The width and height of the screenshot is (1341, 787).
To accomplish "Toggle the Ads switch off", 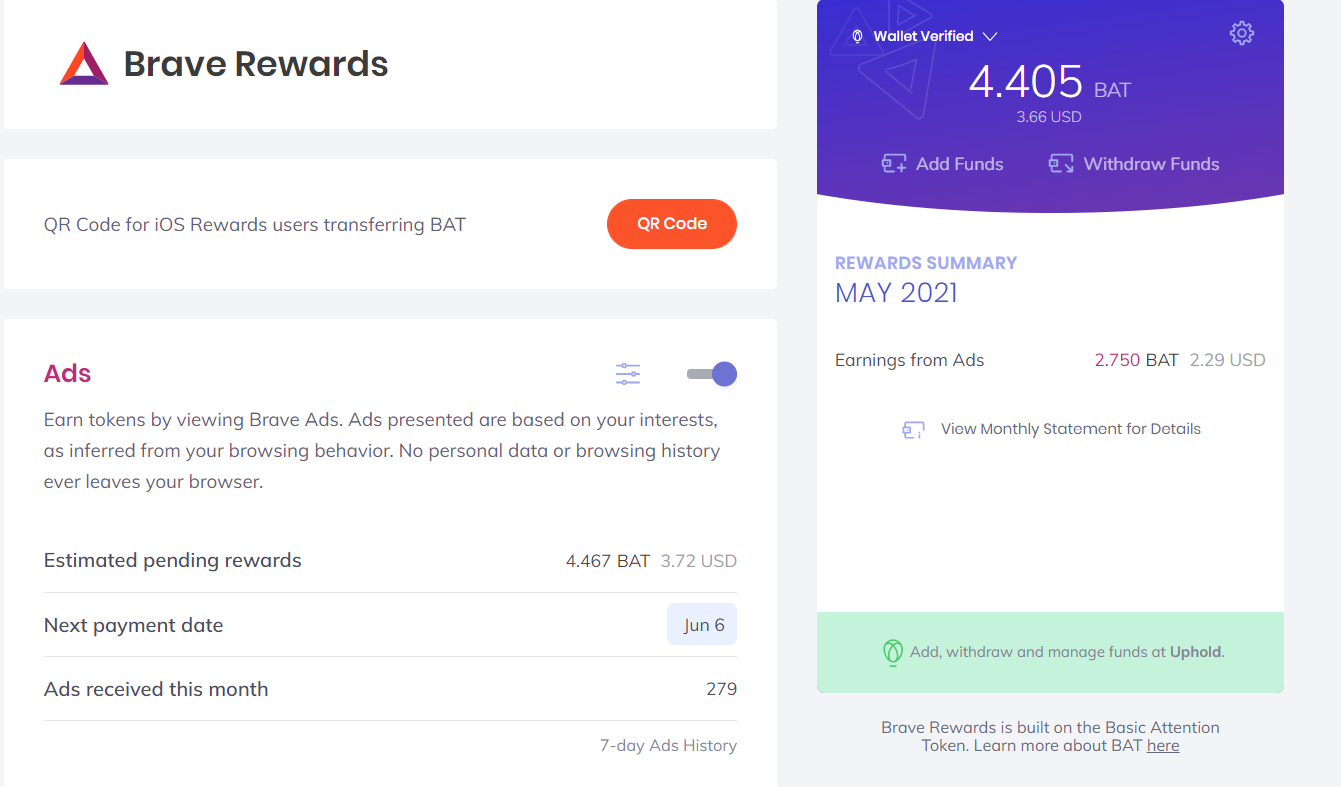I will [712, 374].
